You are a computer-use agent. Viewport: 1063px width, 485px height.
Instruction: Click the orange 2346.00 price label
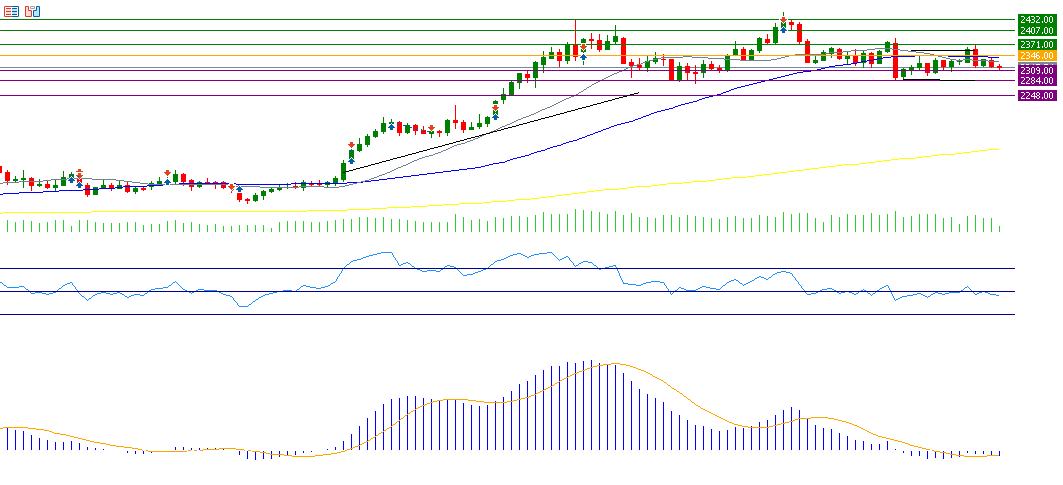(x=1037, y=57)
